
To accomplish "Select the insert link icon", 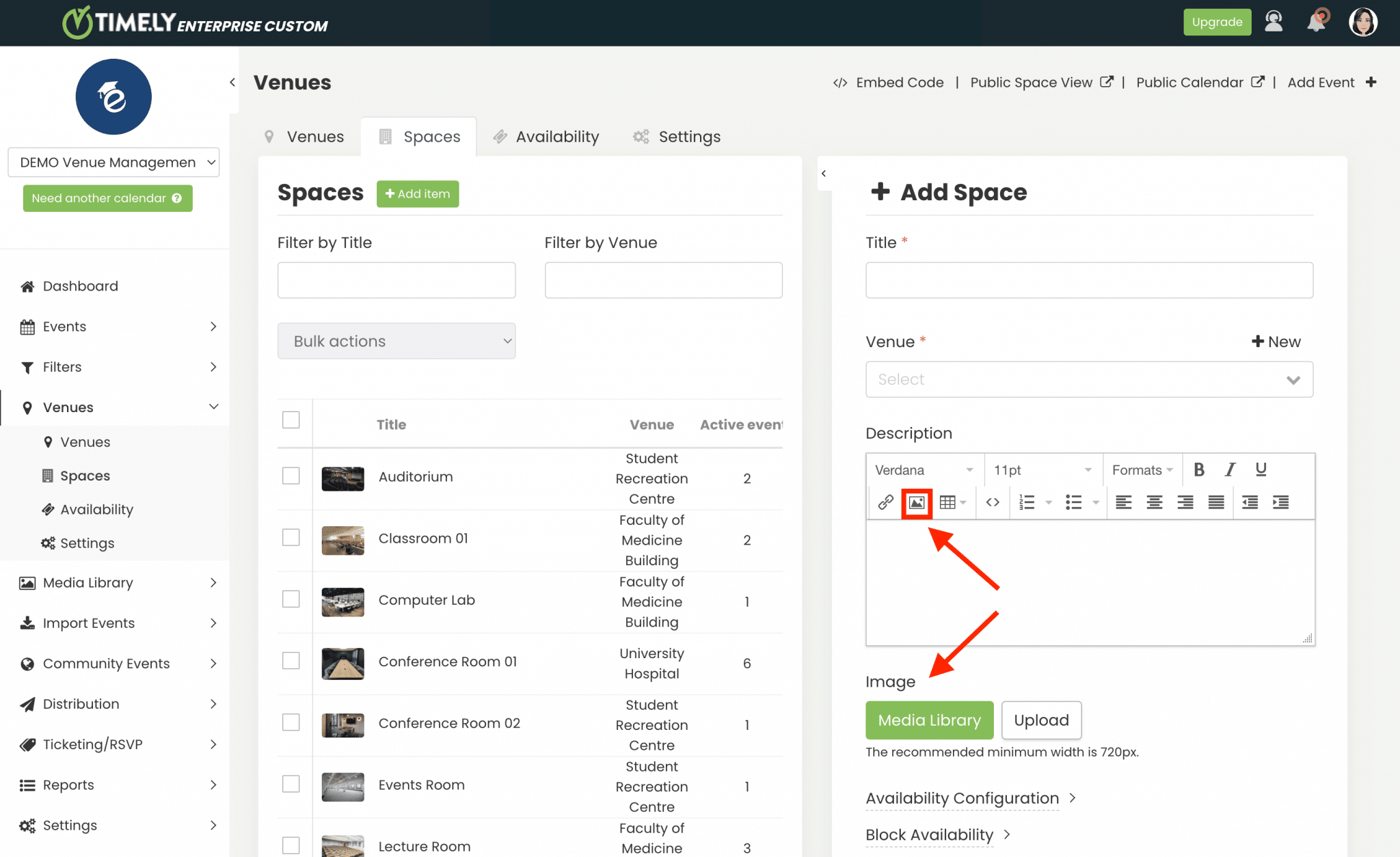I will click(x=885, y=502).
